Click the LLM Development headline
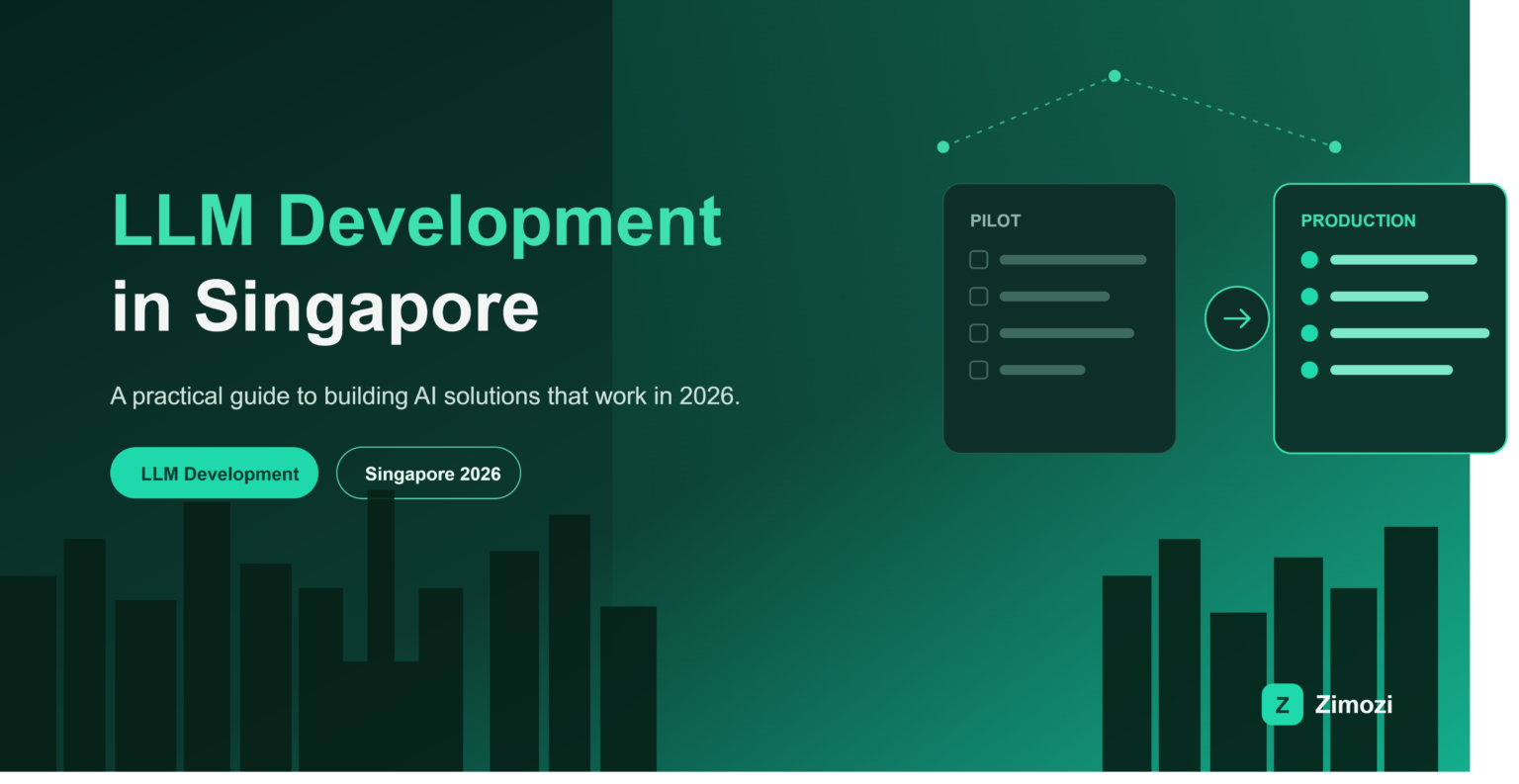This screenshot has width=1519, height=784. (416, 222)
